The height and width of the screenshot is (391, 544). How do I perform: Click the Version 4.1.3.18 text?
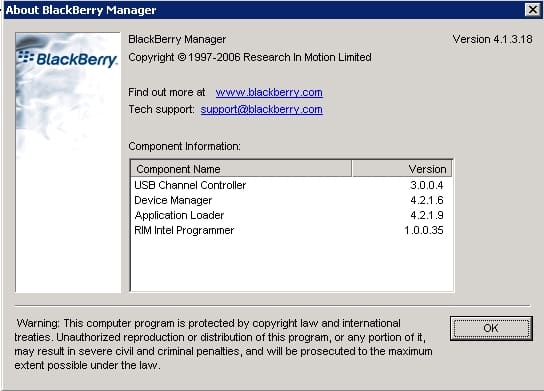pyautogui.click(x=492, y=39)
